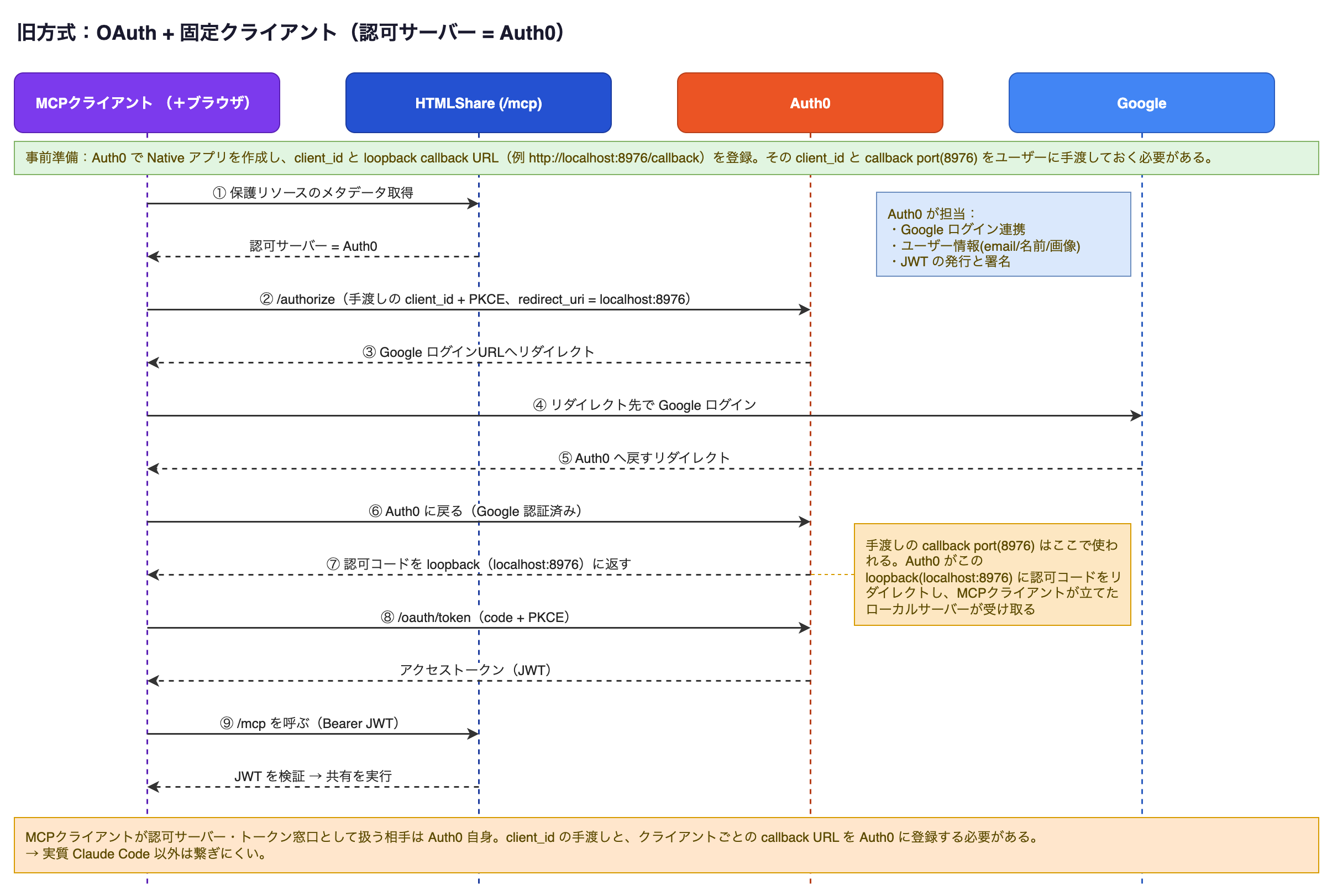Select label ⑨ /mcp を呼ぶ（Bearer JWT）
Viewport: 1327px width, 896px height.
pos(310,723)
